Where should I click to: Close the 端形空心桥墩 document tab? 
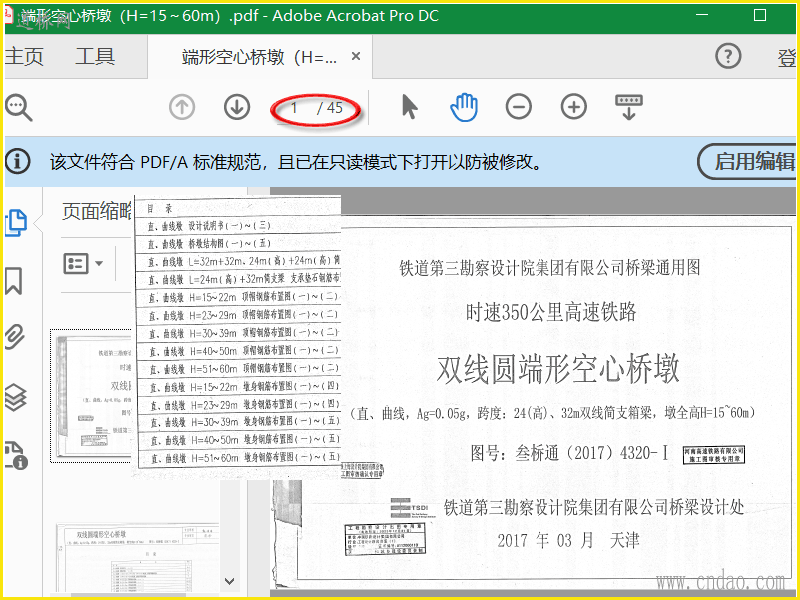click(356, 56)
